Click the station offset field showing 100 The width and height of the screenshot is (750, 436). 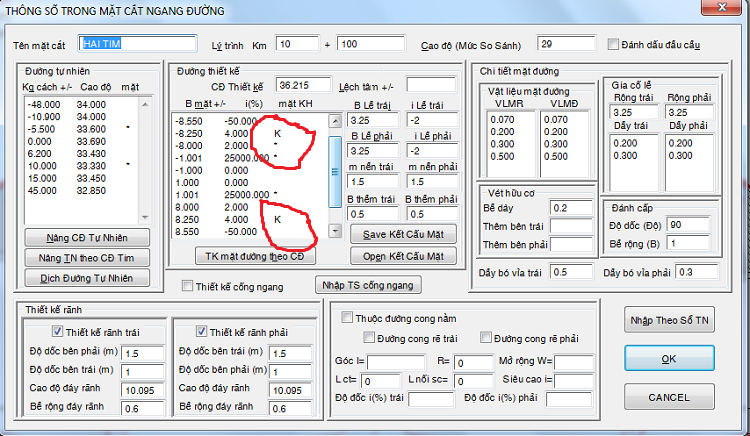pos(371,44)
